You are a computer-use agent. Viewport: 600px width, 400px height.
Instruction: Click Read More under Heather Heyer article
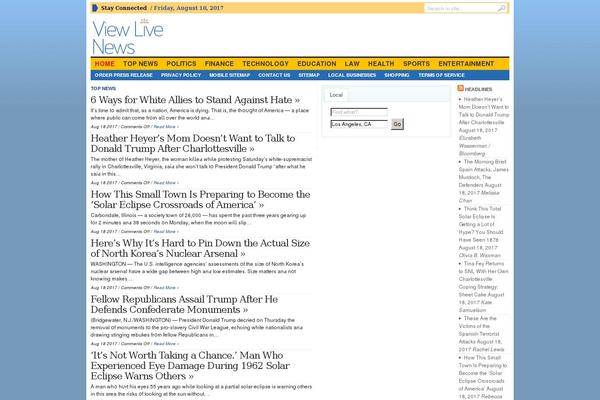tap(166, 183)
